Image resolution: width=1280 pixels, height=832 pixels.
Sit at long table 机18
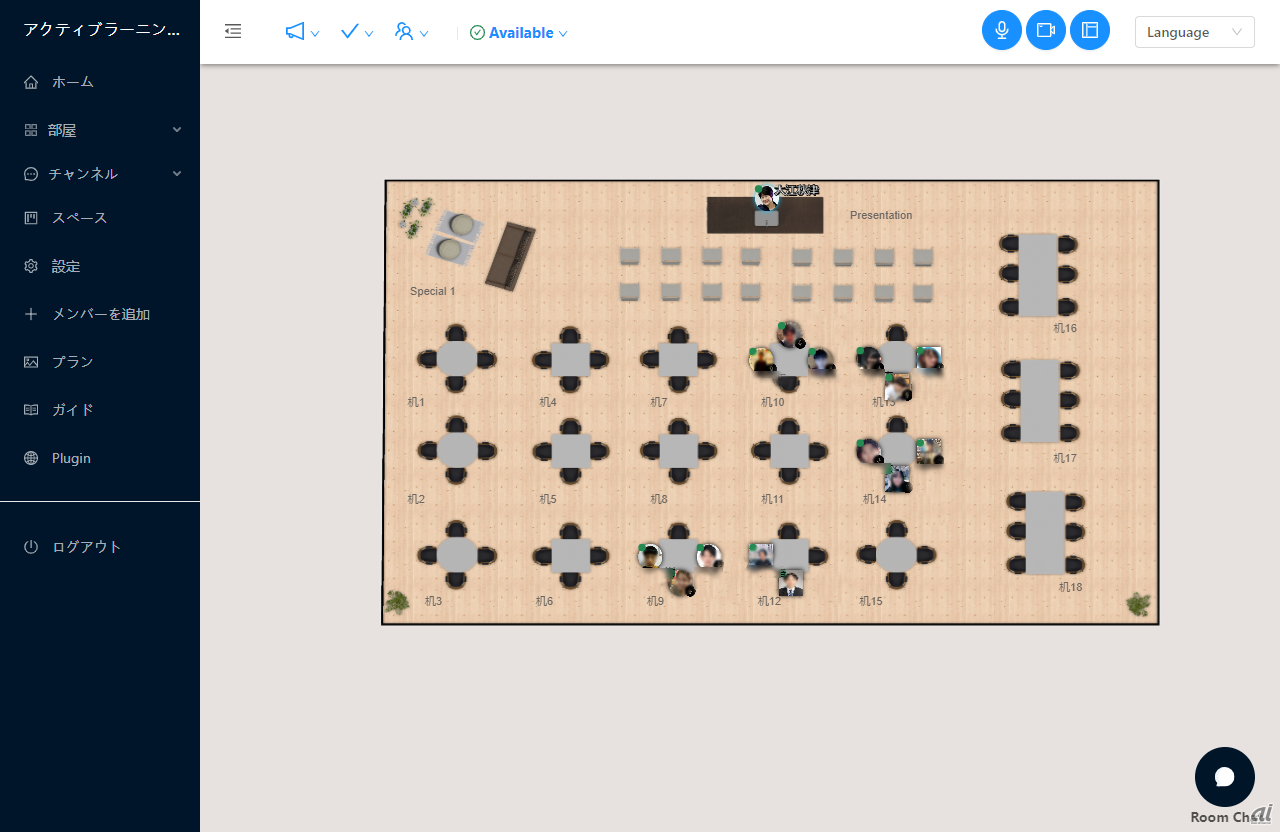pos(1045,532)
